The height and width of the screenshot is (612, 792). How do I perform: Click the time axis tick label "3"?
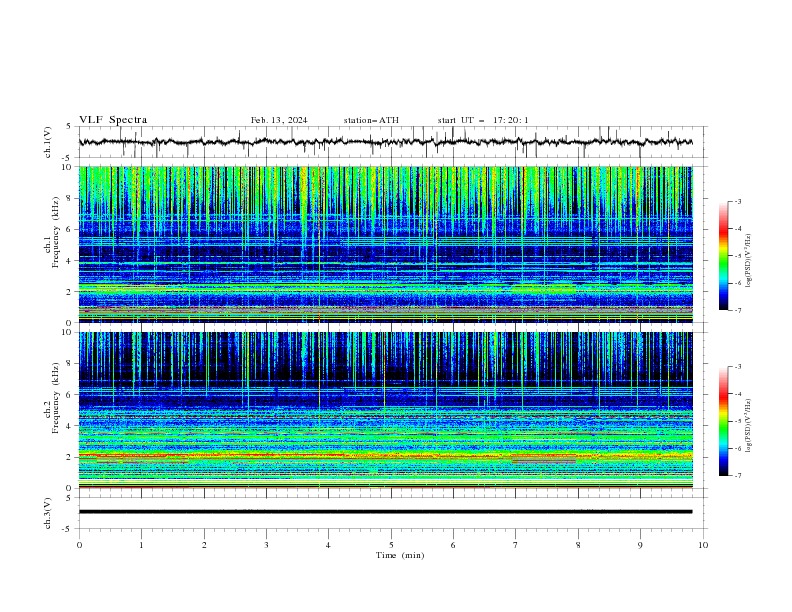(266, 545)
